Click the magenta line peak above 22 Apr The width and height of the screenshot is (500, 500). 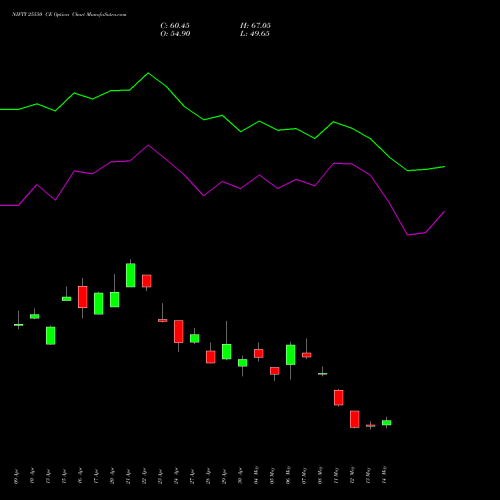click(148, 145)
